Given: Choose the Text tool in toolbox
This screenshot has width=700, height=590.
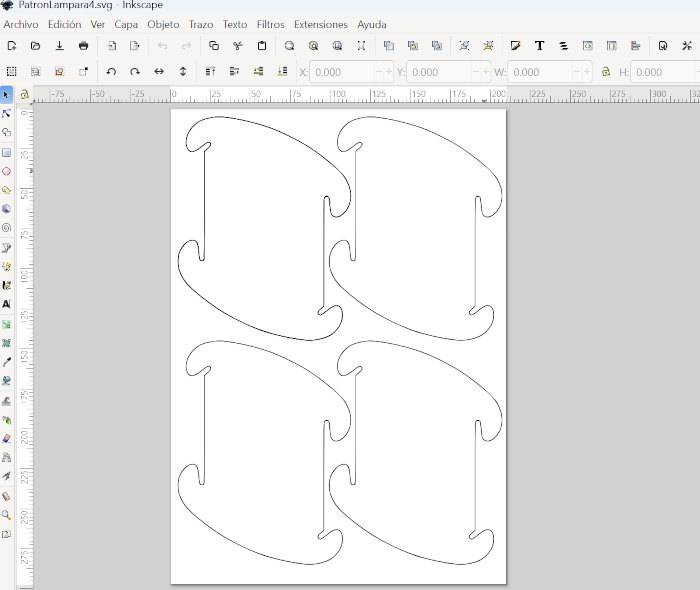Looking at the screenshot, I should (7, 303).
